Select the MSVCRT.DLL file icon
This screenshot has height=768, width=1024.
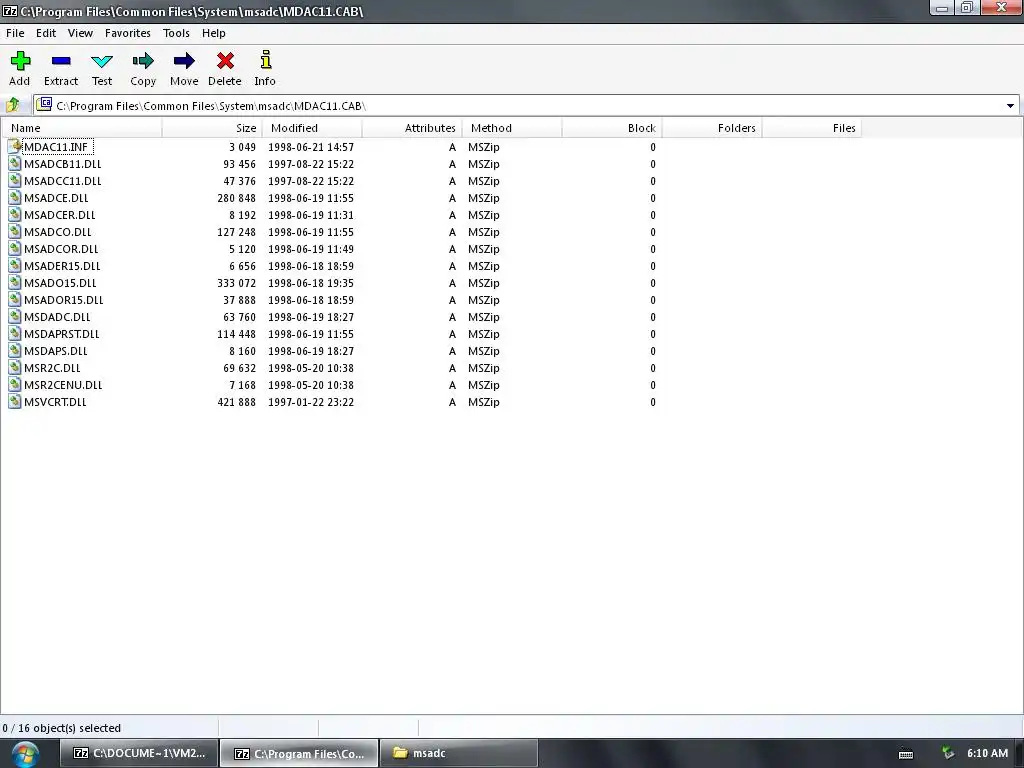point(14,401)
